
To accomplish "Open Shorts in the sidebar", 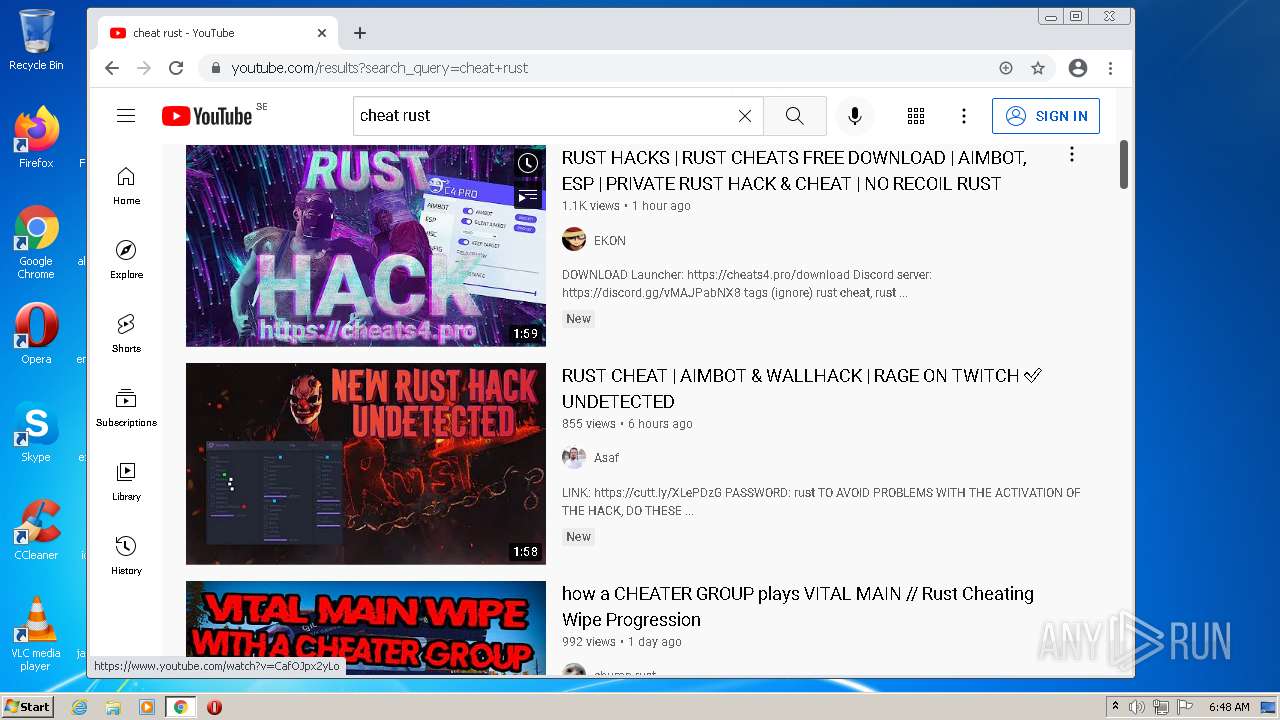I will (x=126, y=334).
